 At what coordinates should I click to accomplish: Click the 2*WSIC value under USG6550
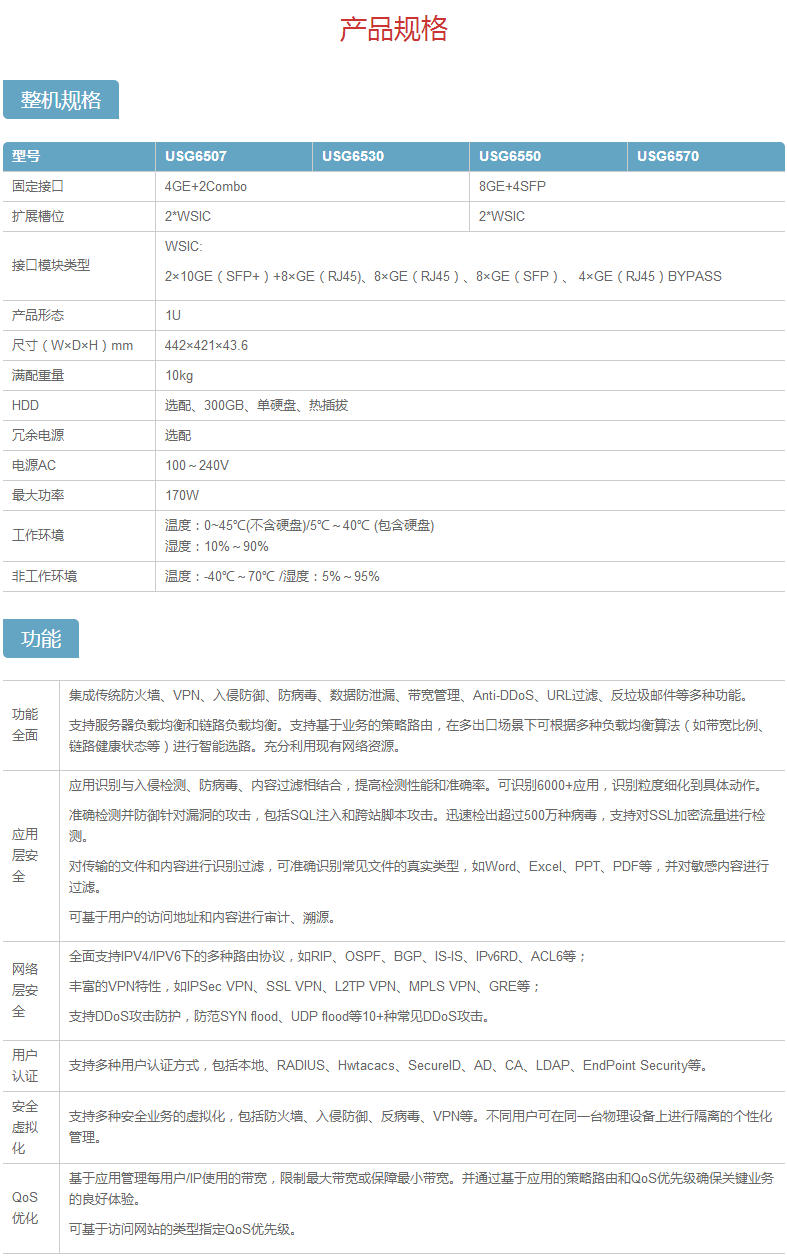(502, 216)
